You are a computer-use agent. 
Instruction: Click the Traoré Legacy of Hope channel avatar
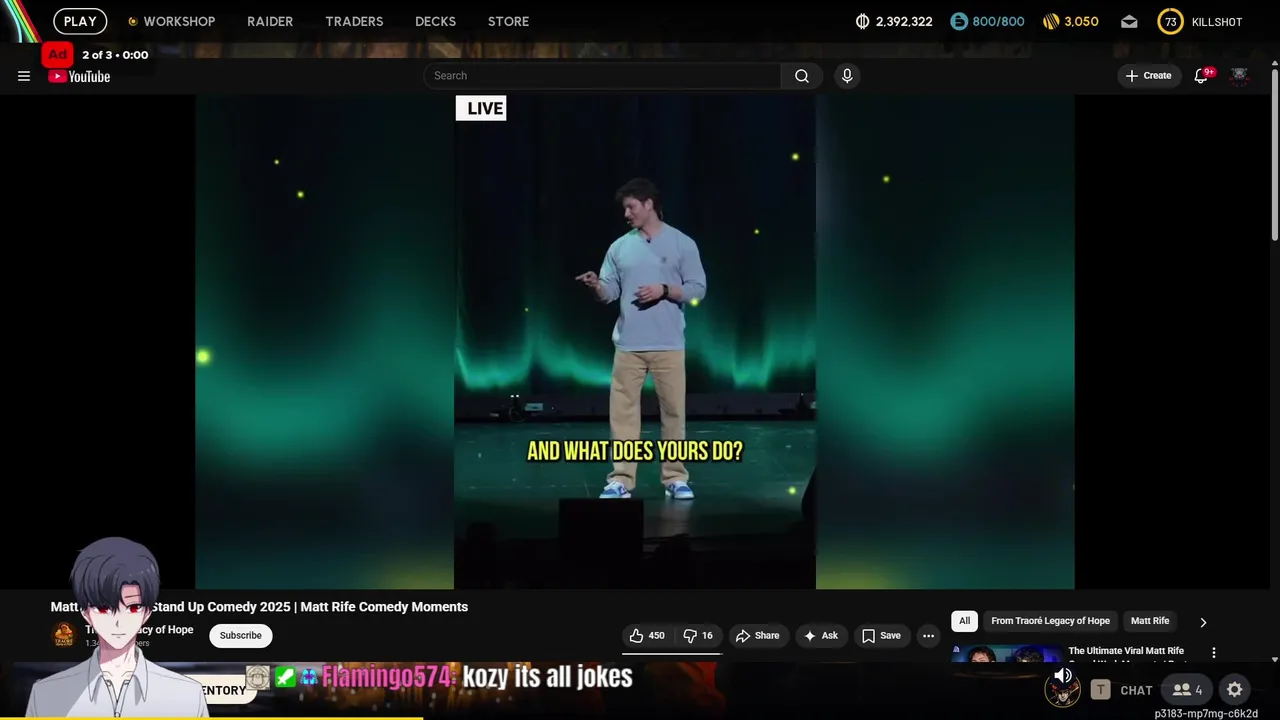pyautogui.click(x=64, y=634)
